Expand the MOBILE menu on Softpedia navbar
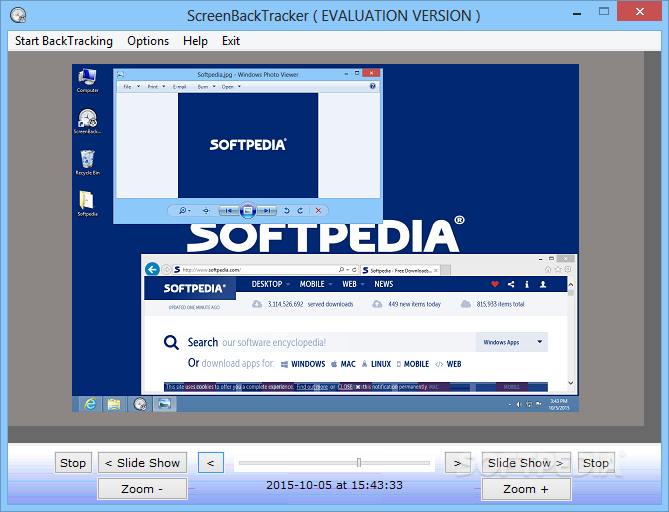669x512 pixels. click(x=316, y=284)
